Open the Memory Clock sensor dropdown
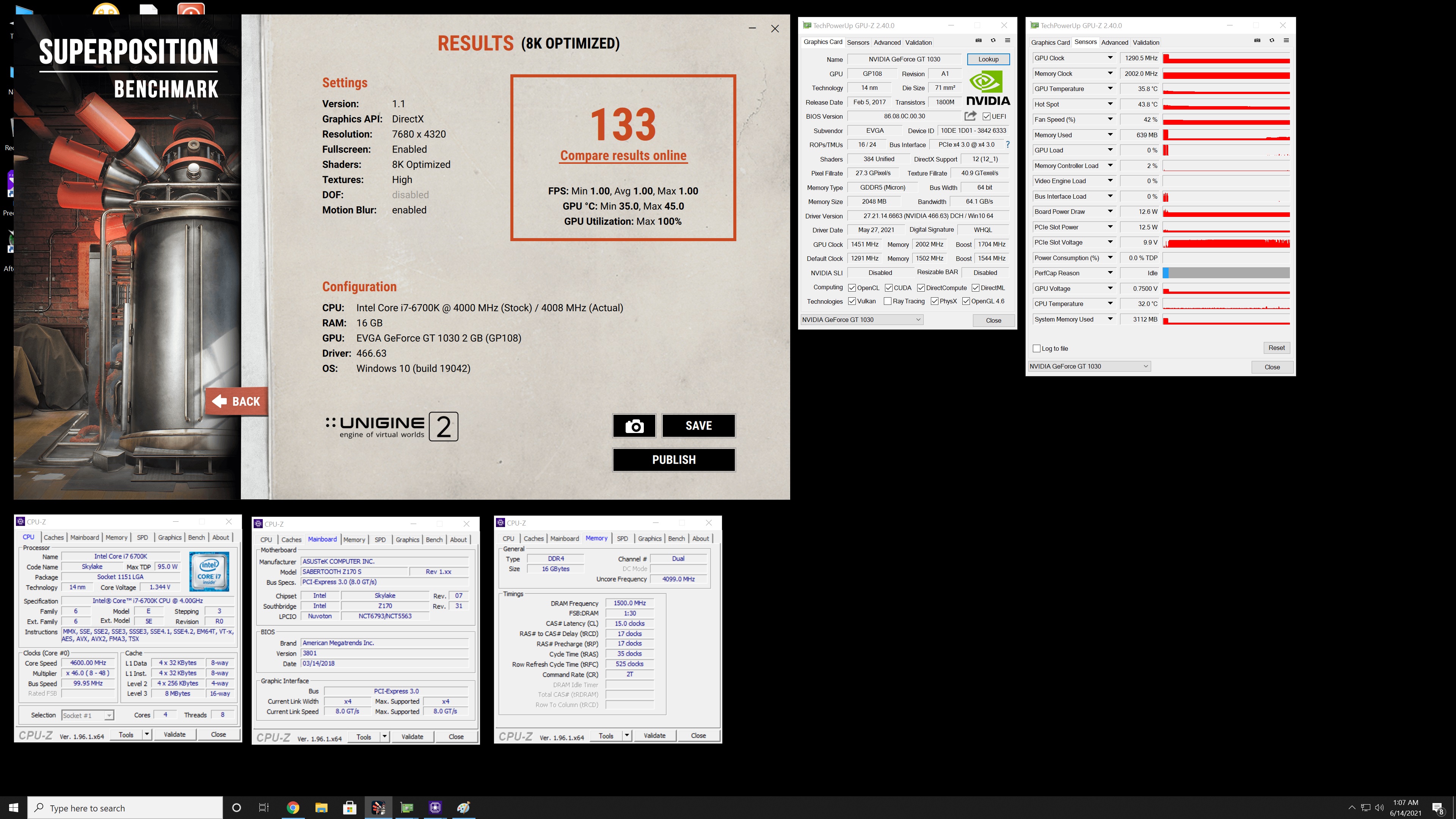Viewport: 1456px width, 819px height. click(x=1110, y=74)
